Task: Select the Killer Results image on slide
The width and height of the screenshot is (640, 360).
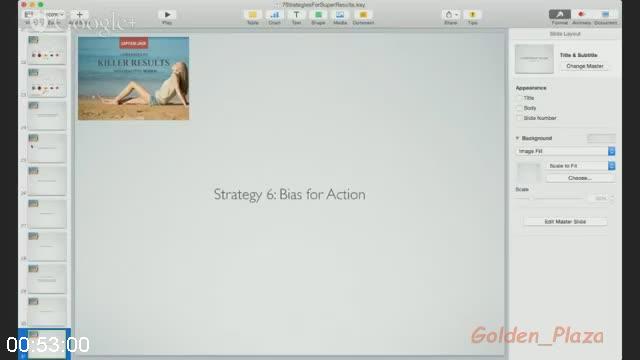Action: (133, 79)
